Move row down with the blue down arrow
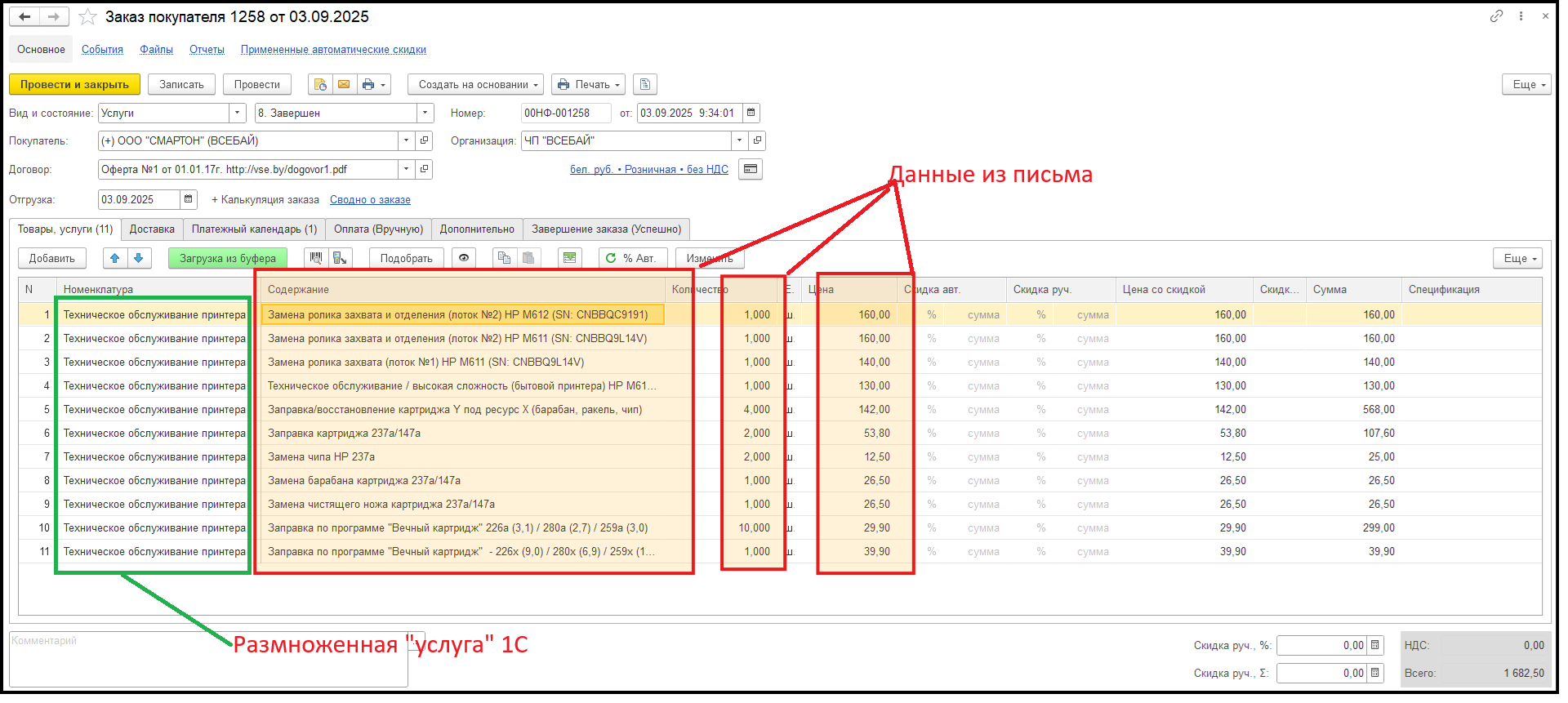Viewport: 1568px width, 703px height. click(x=139, y=259)
